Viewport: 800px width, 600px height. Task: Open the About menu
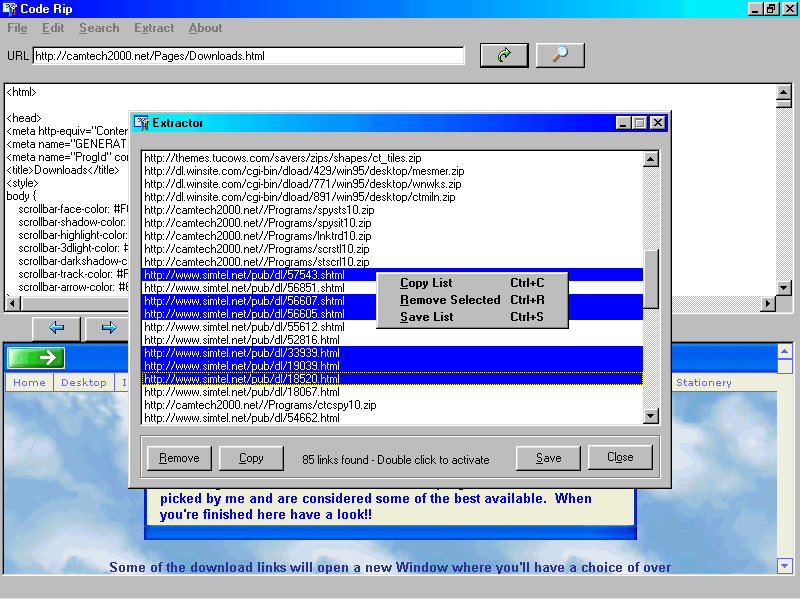click(x=205, y=28)
